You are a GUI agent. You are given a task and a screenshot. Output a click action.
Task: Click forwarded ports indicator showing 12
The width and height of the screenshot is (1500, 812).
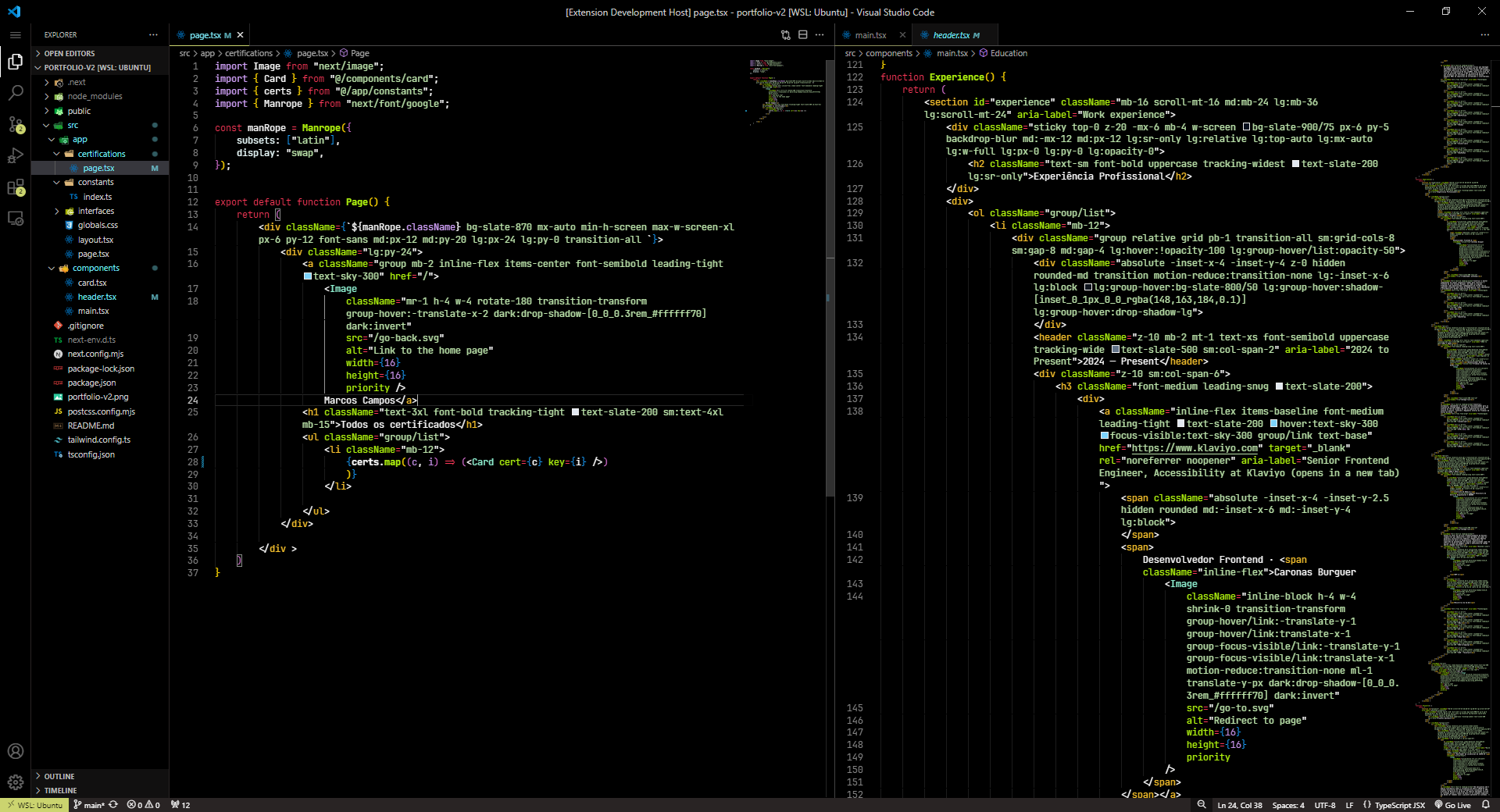180,805
